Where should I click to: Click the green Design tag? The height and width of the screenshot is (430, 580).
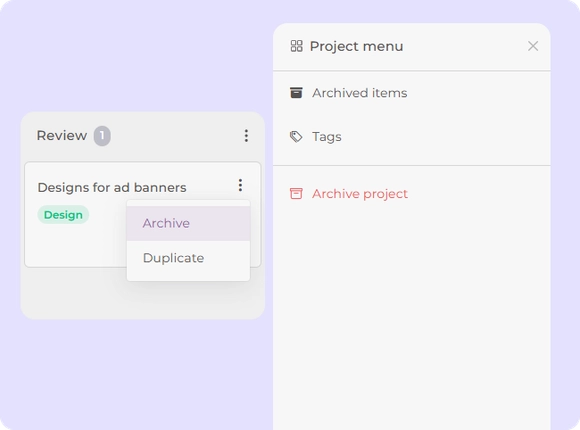coord(63,215)
